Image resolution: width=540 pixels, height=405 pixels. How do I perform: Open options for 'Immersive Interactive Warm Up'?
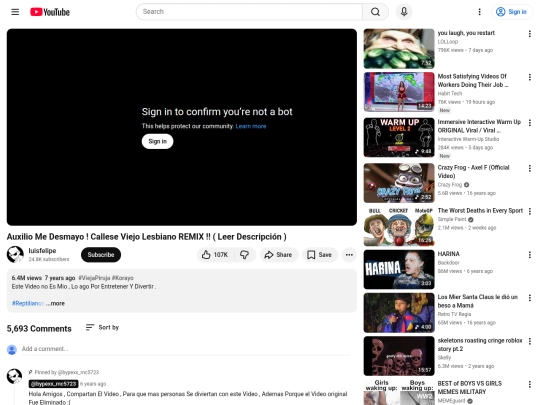[x=530, y=123]
